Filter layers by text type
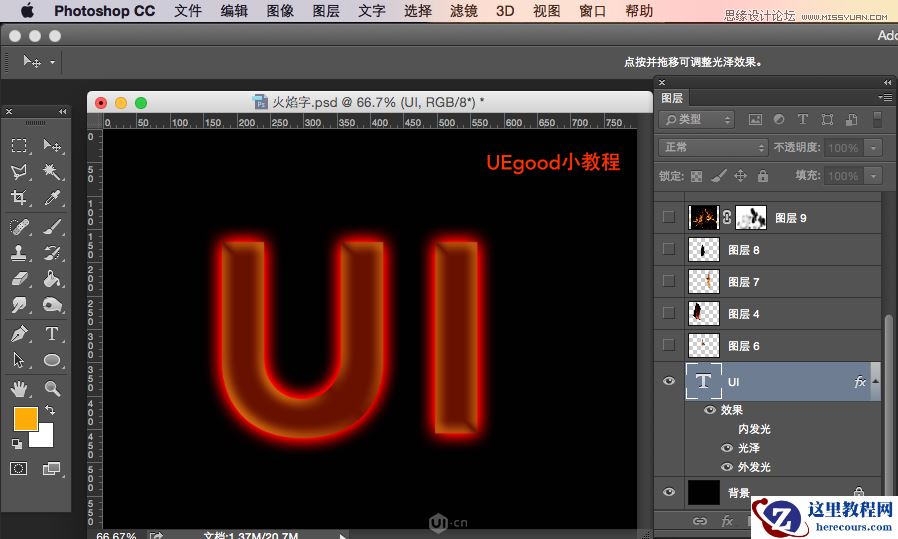The image size is (898, 539). coord(802,119)
